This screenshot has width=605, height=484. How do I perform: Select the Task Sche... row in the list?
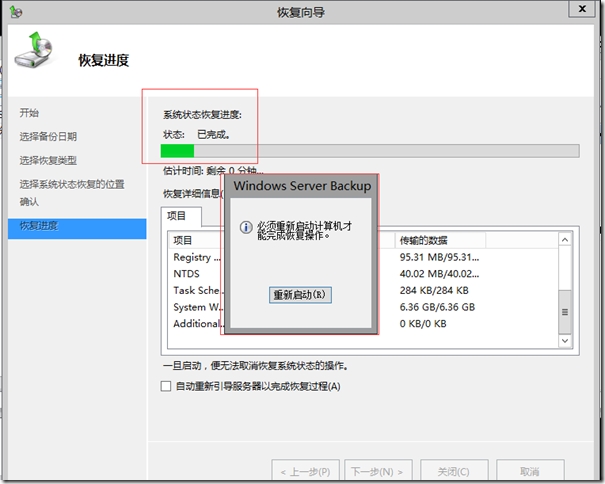click(198, 290)
